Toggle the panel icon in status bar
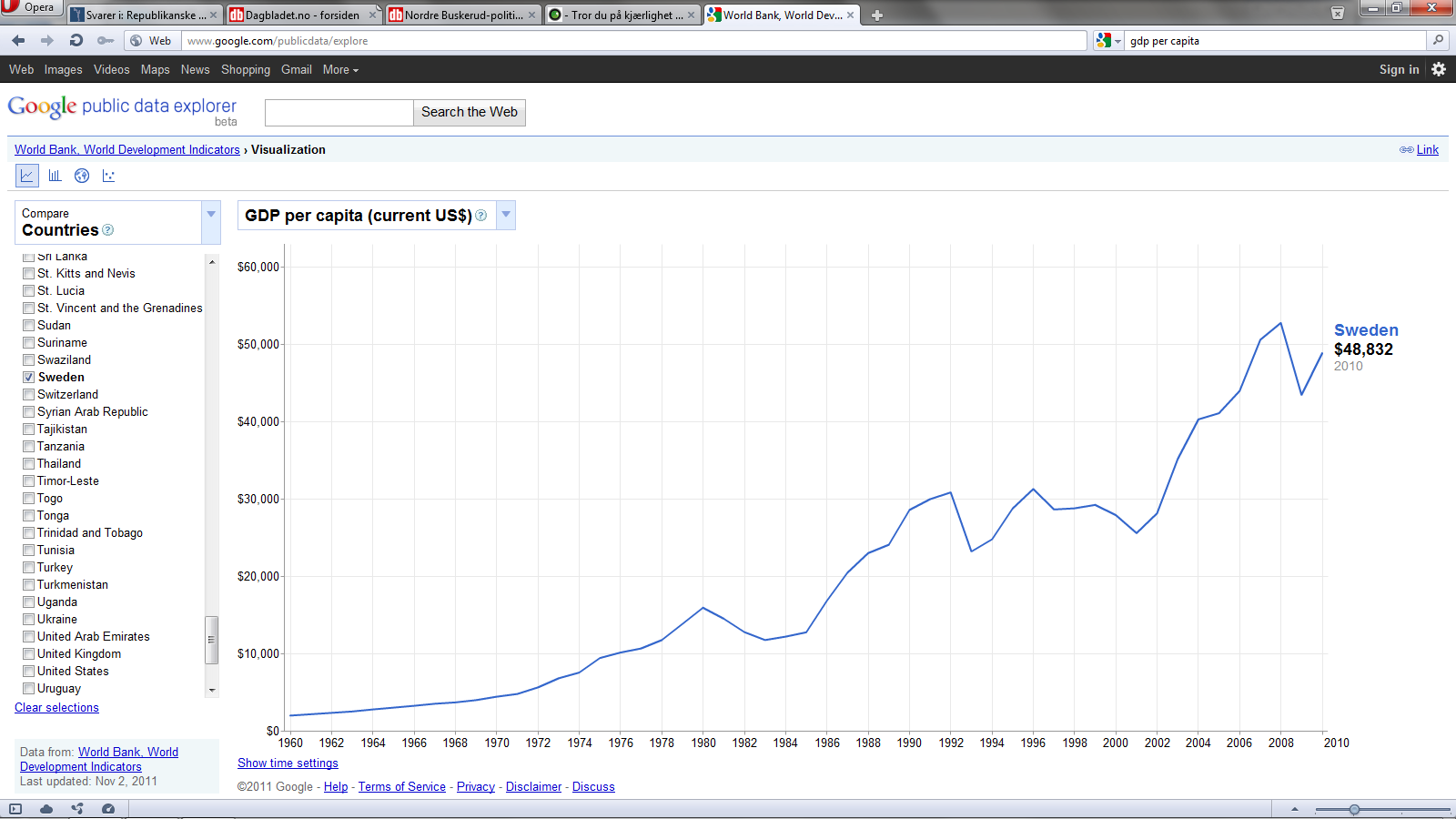 15,809
